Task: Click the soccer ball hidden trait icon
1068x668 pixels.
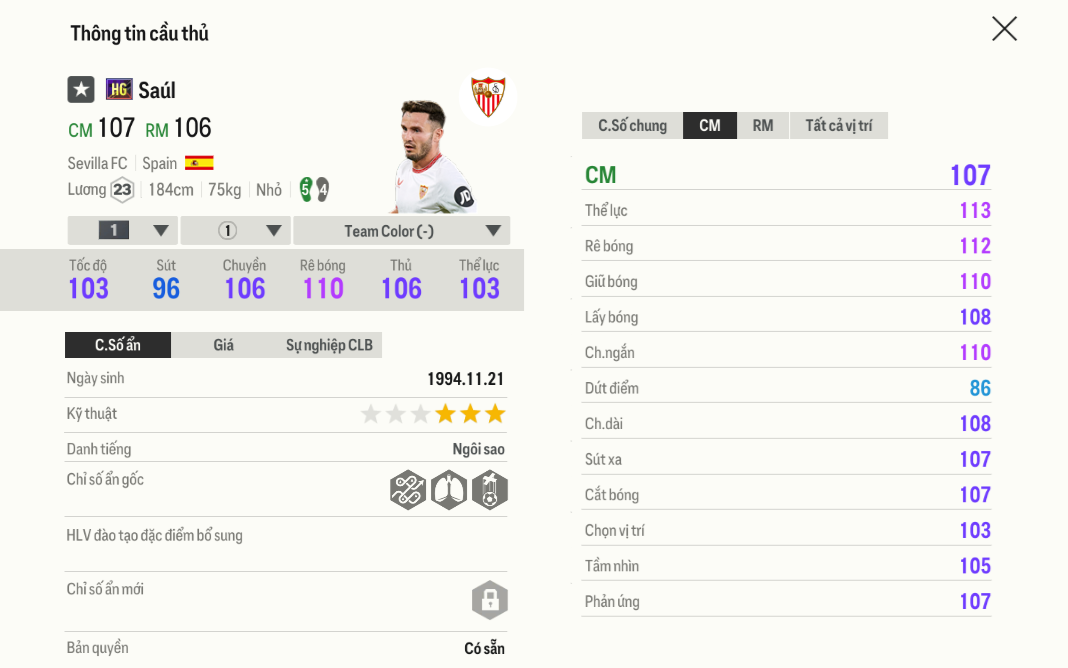Action: [x=490, y=490]
